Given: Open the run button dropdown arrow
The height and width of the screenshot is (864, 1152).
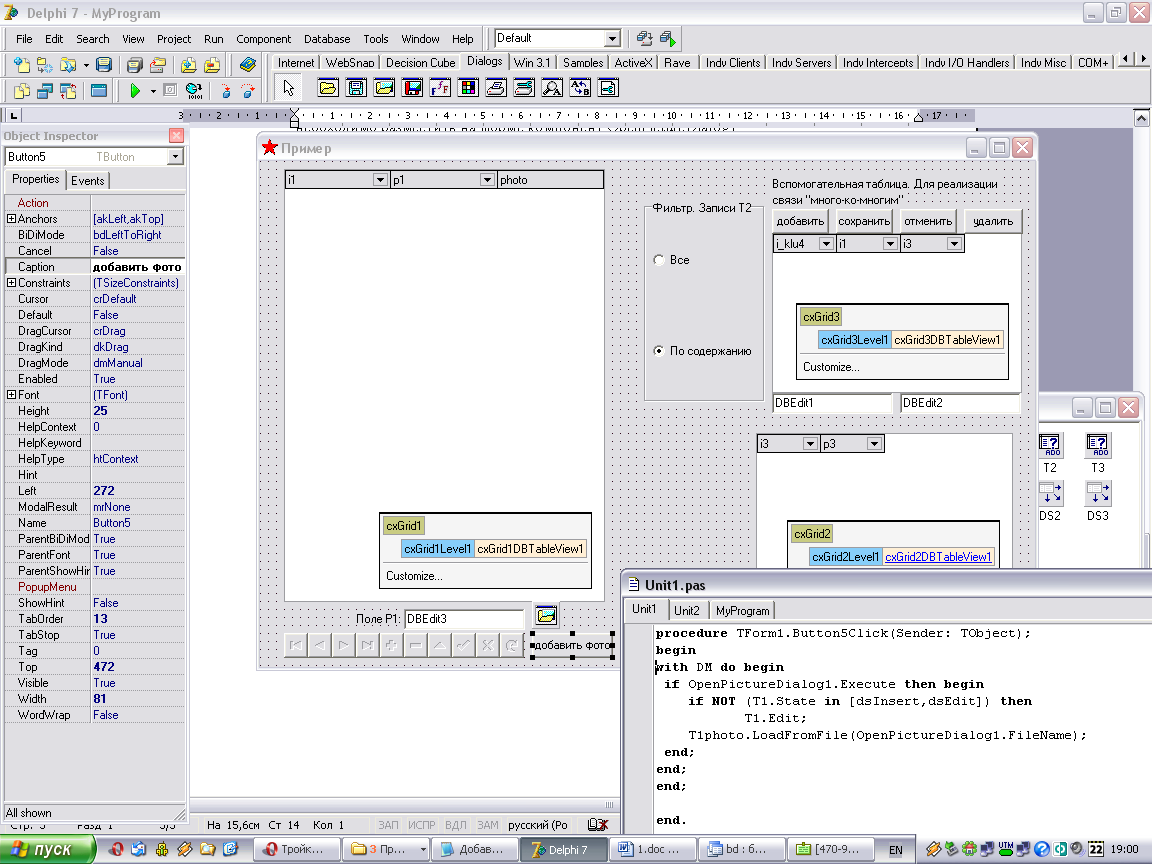Looking at the screenshot, I should point(153,91).
